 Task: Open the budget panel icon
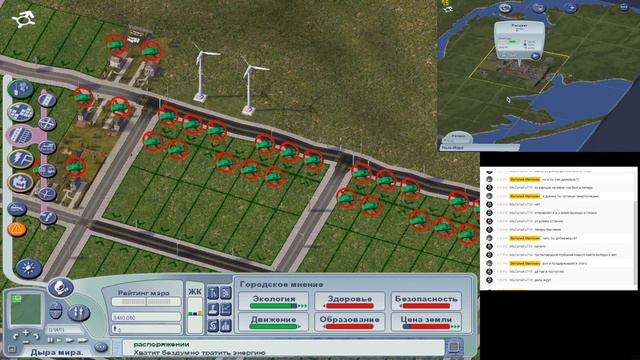[x=213, y=309]
